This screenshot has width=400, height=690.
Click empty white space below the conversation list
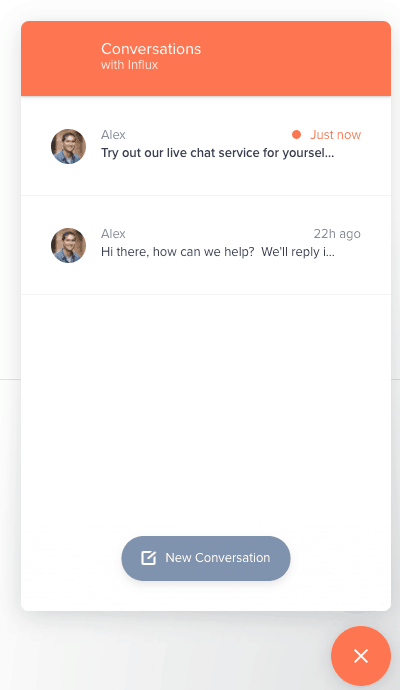(x=206, y=409)
